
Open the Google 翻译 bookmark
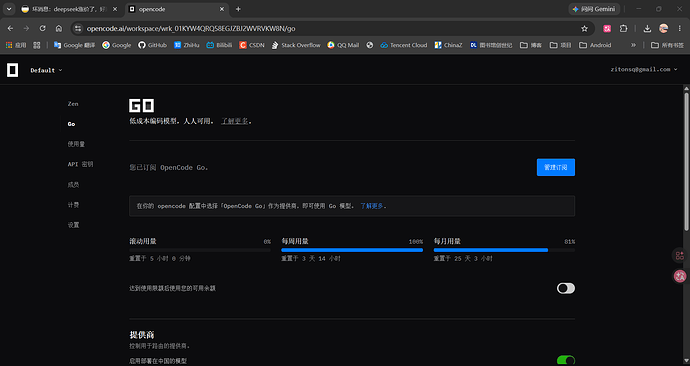(74, 45)
